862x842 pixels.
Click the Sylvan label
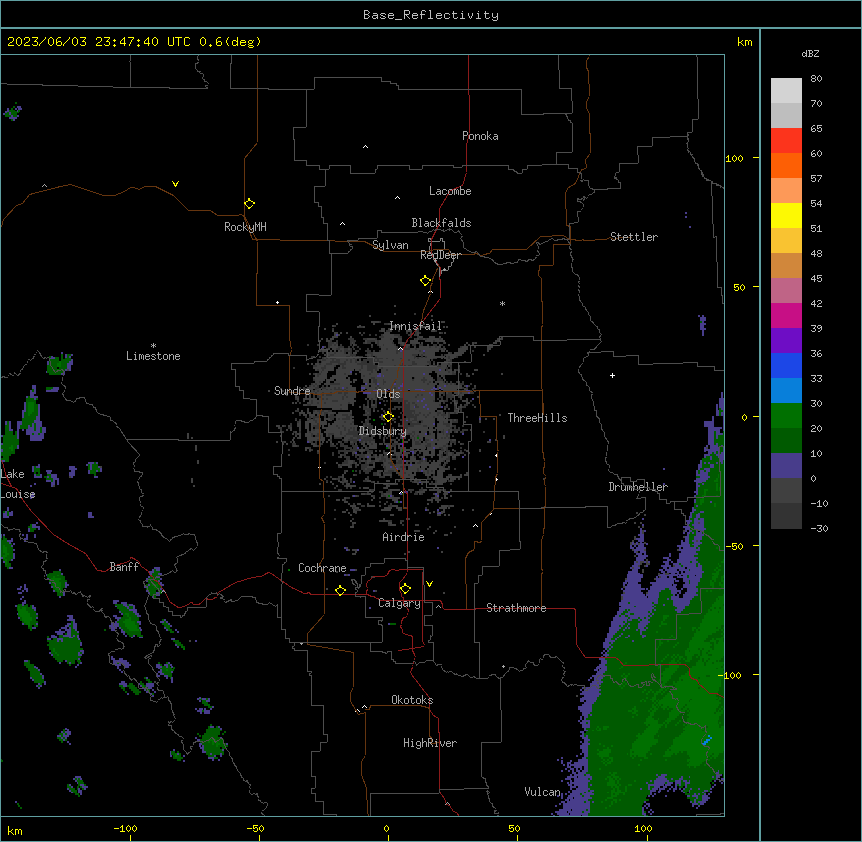pyautogui.click(x=390, y=245)
